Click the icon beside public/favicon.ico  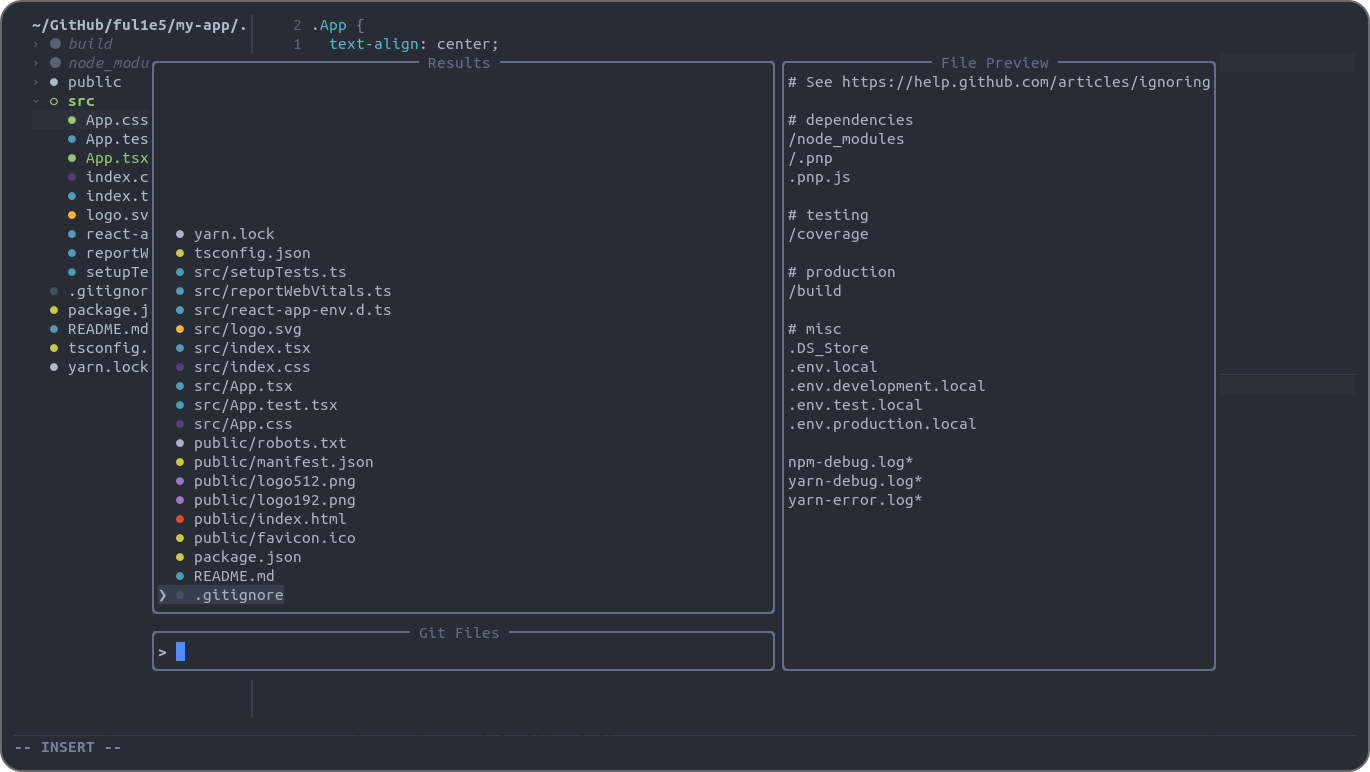coord(180,538)
